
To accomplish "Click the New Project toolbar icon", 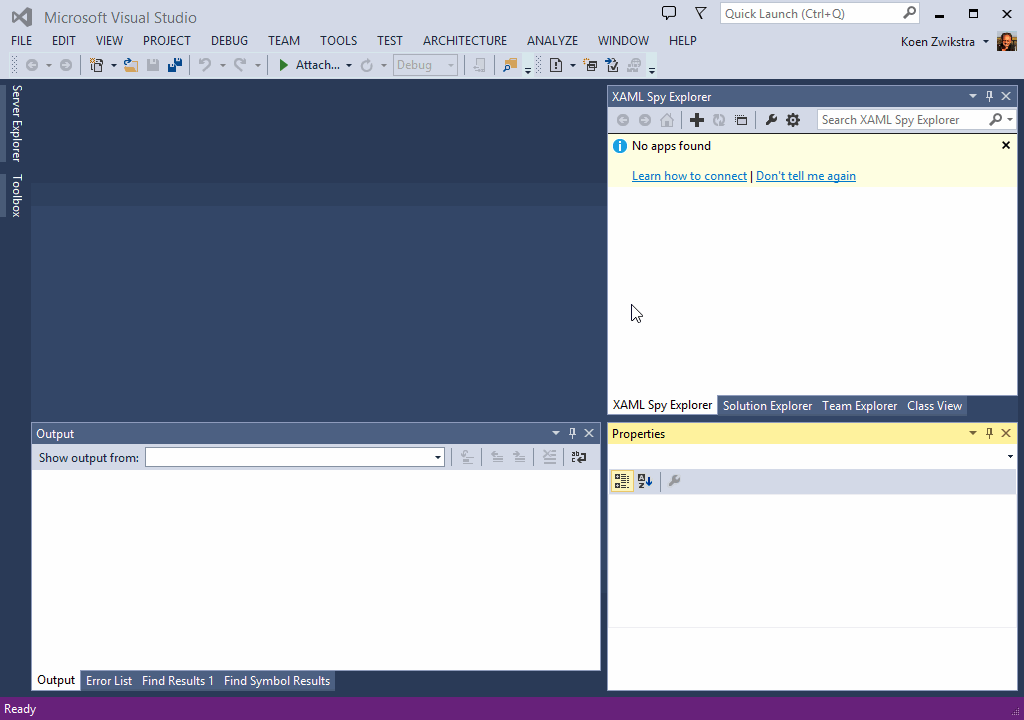I will click(x=97, y=65).
